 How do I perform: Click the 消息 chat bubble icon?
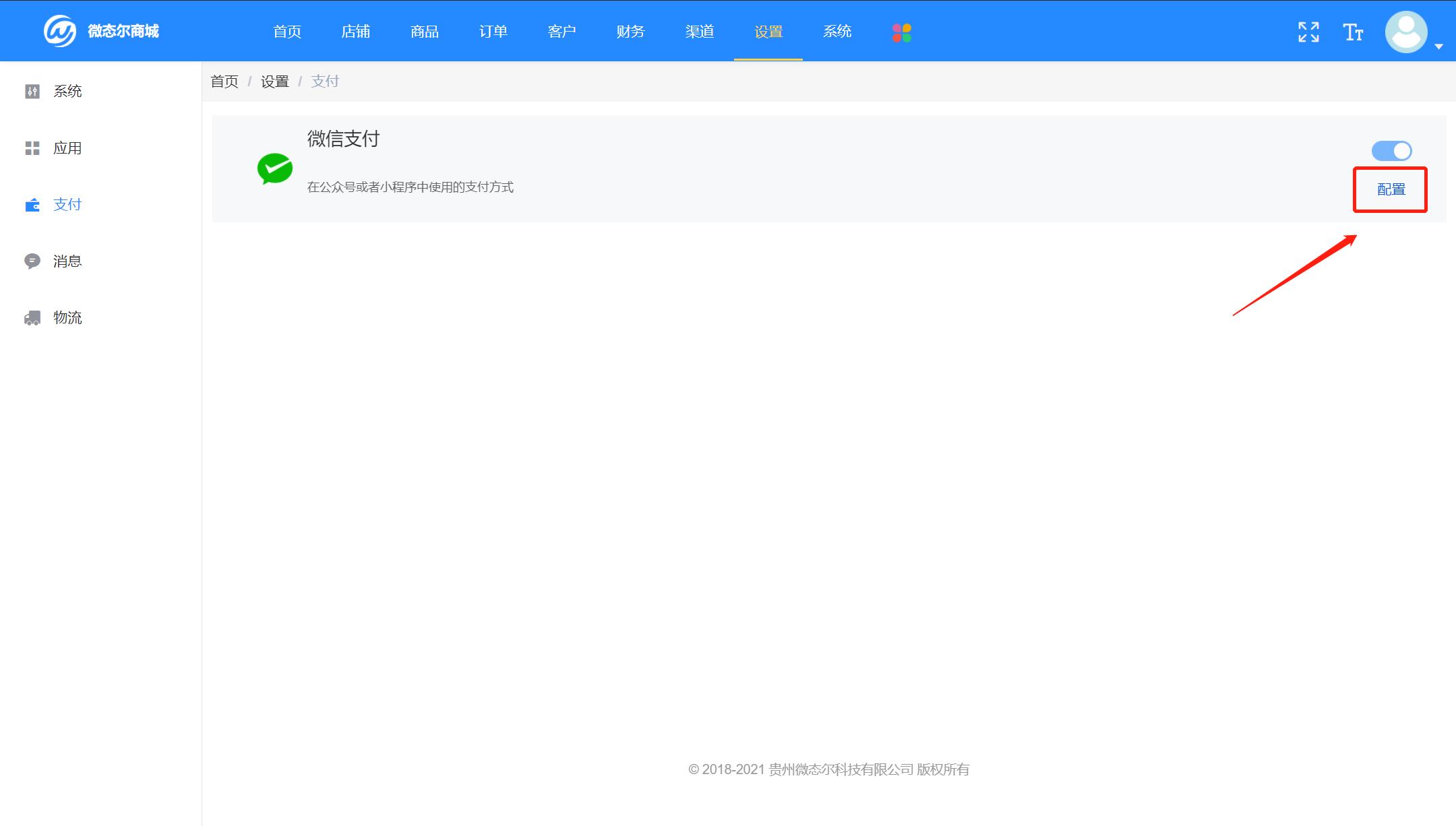[32, 261]
